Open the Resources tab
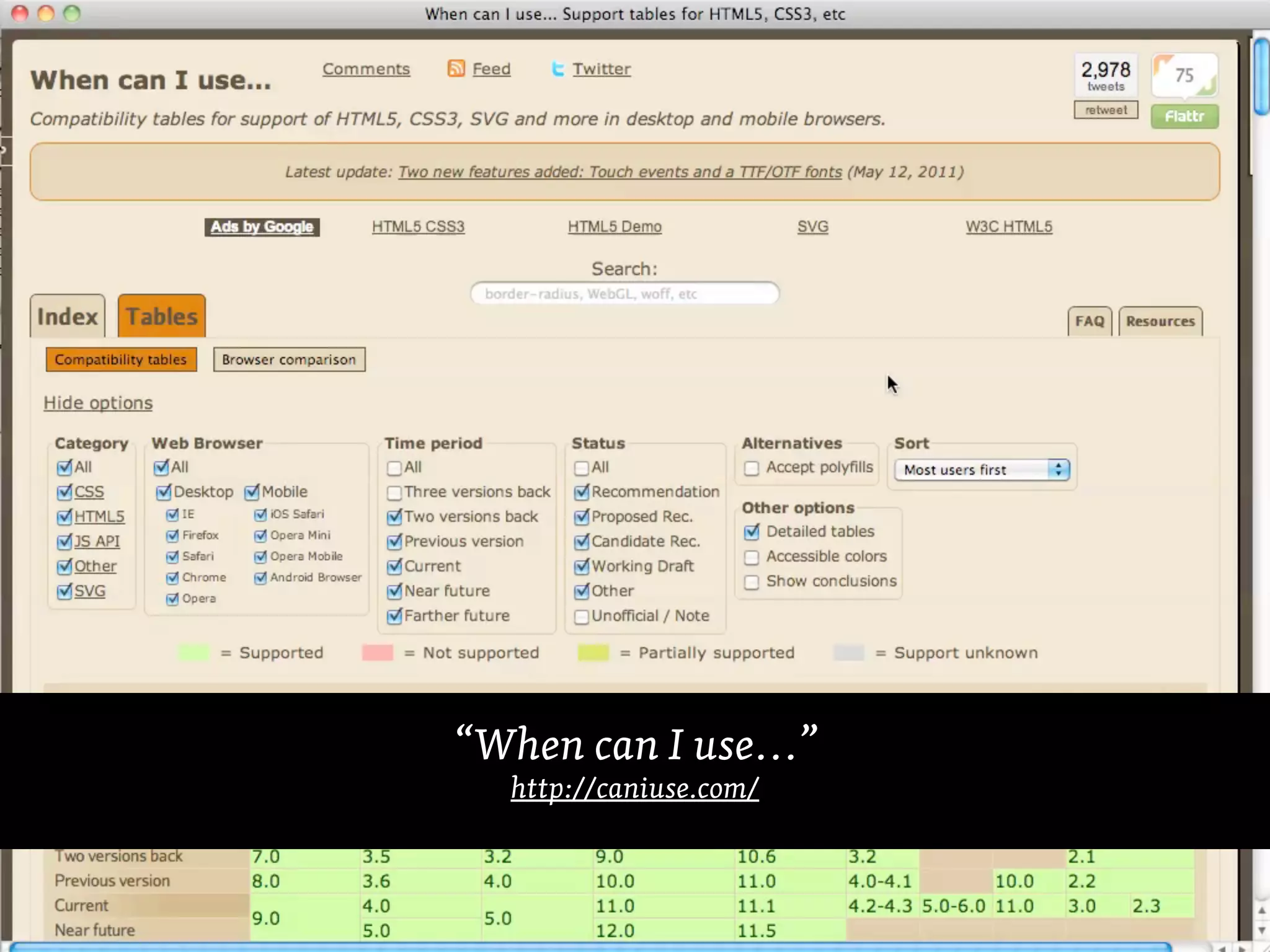The height and width of the screenshot is (952, 1270). 1160,321
